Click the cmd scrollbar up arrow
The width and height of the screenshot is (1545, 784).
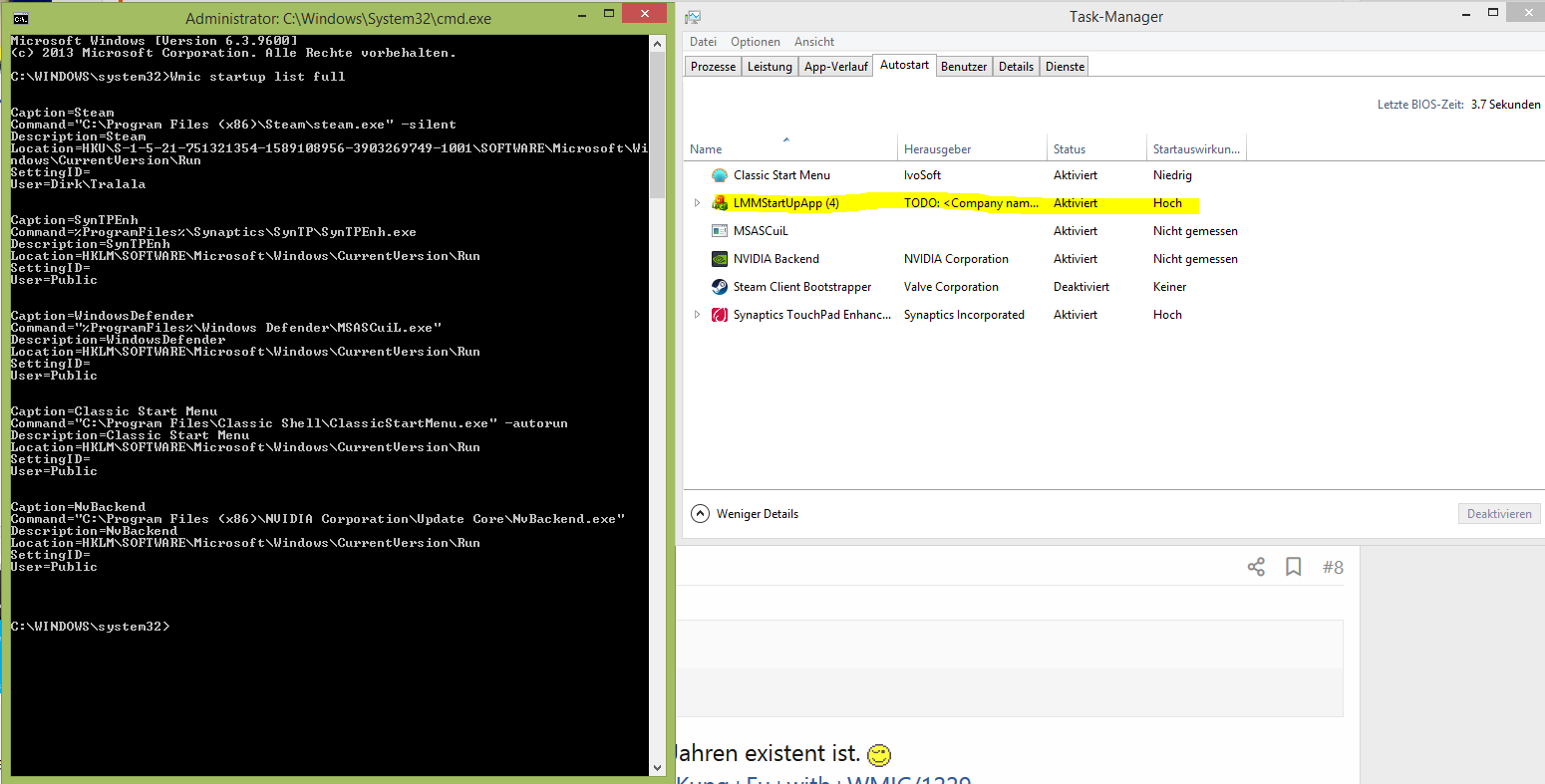point(657,43)
